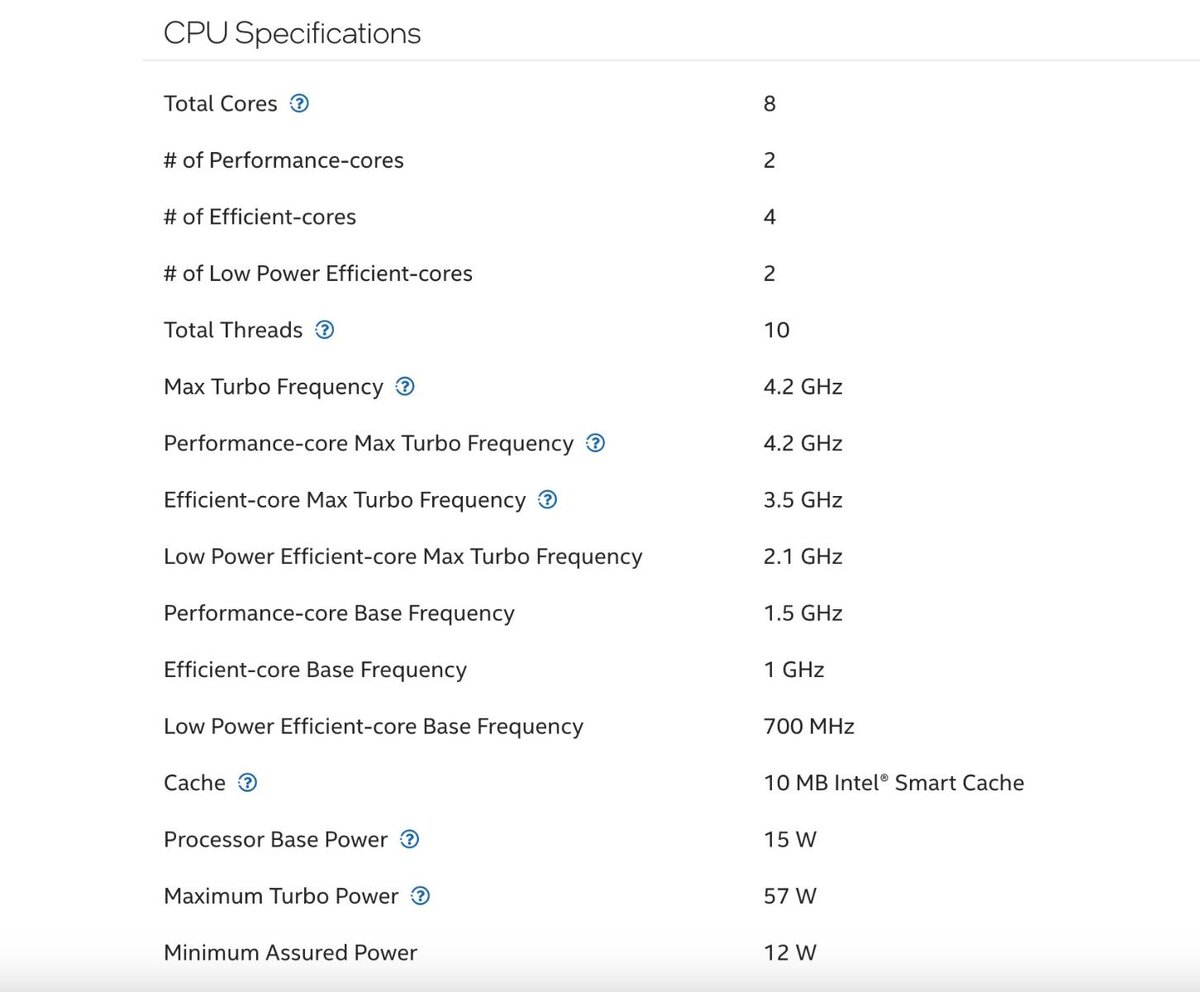Click the Efficient-core Base Frequency label

click(315, 669)
